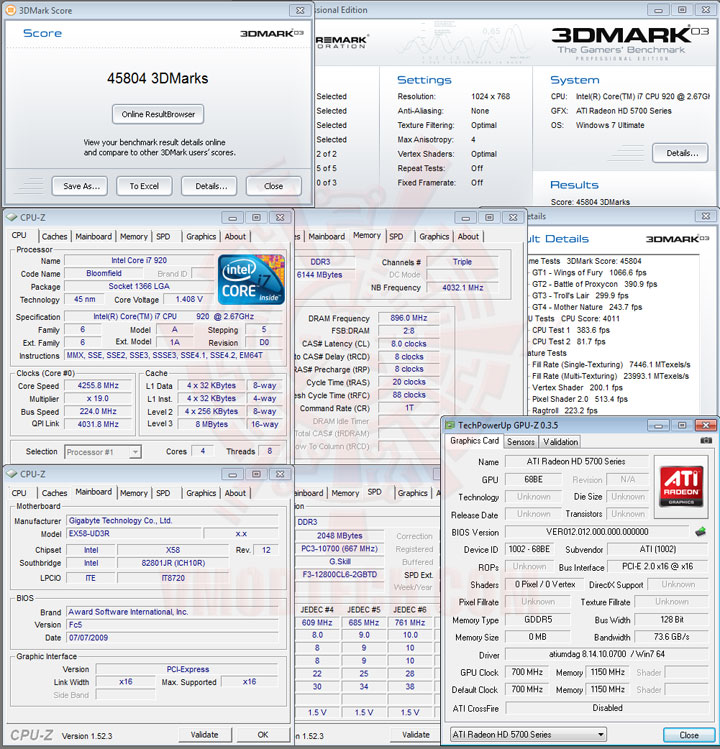Viewport: 720px width, 749px height.
Task: Click the Channels # value Triple
Action: [462, 262]
